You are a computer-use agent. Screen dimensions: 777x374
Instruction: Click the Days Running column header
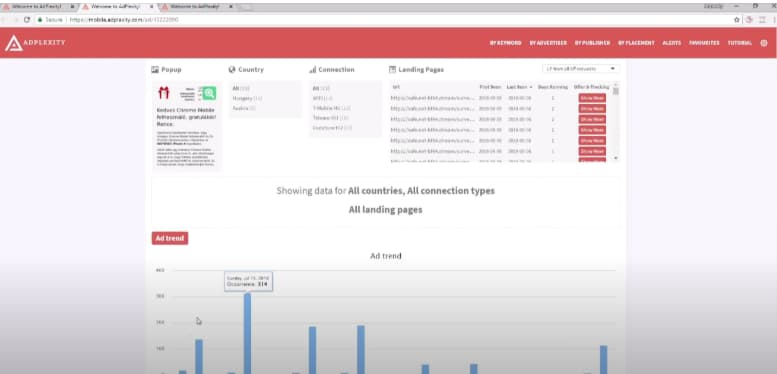coord(553,87)
